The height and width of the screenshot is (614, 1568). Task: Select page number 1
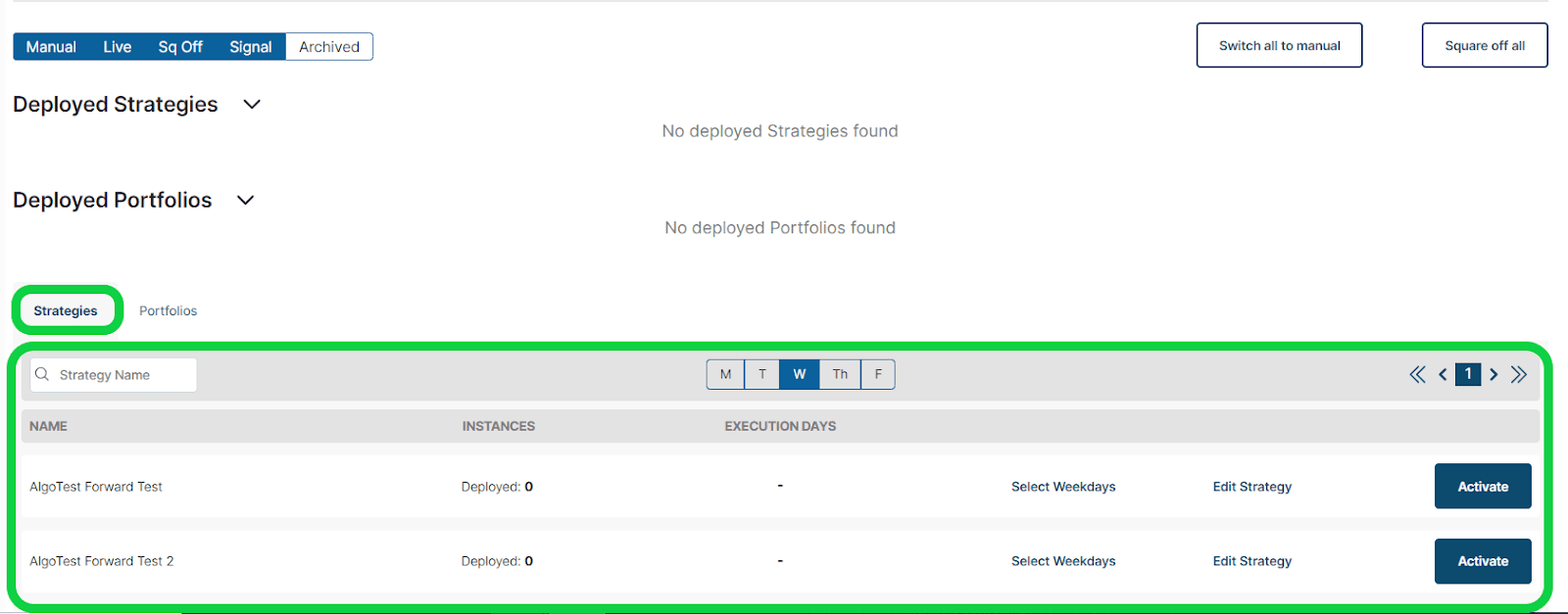point(1468,374)
